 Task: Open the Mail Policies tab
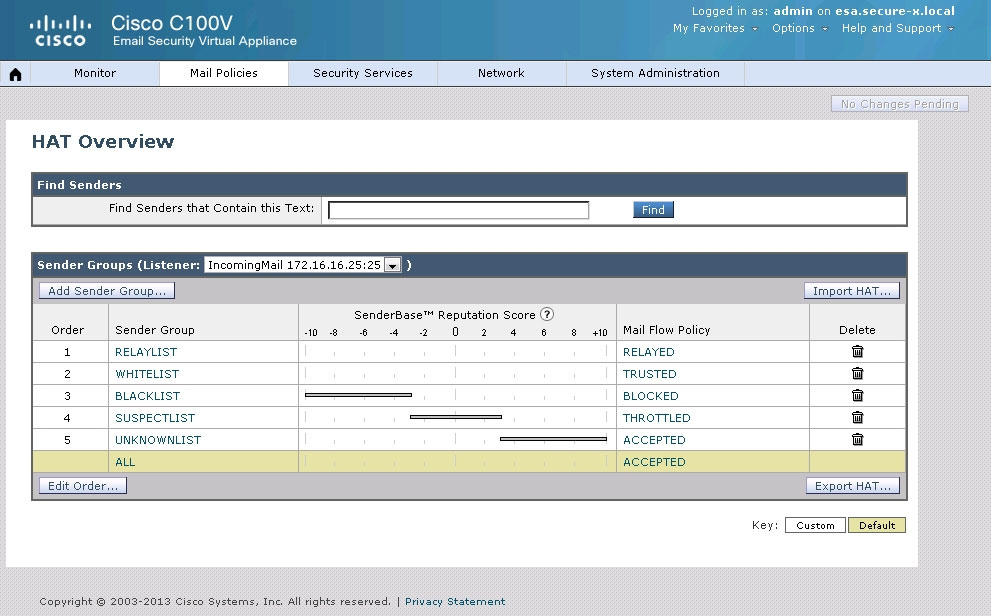click(224, 73)
